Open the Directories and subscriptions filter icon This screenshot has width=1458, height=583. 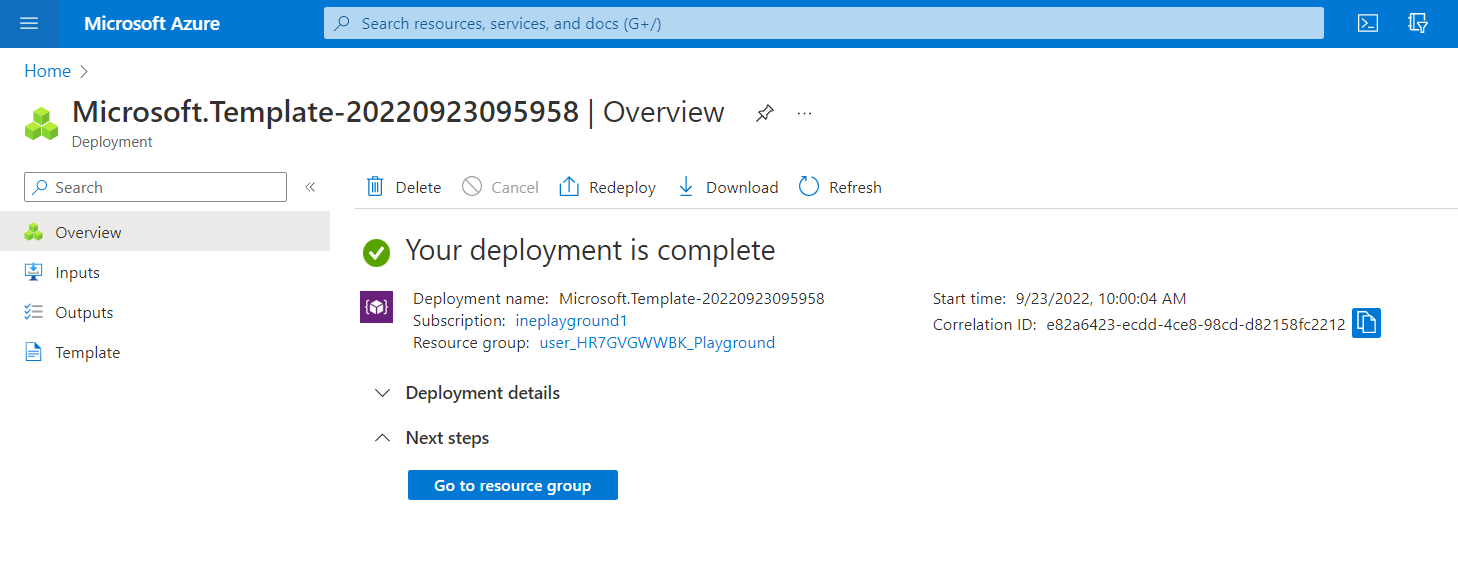[1417, 24]
